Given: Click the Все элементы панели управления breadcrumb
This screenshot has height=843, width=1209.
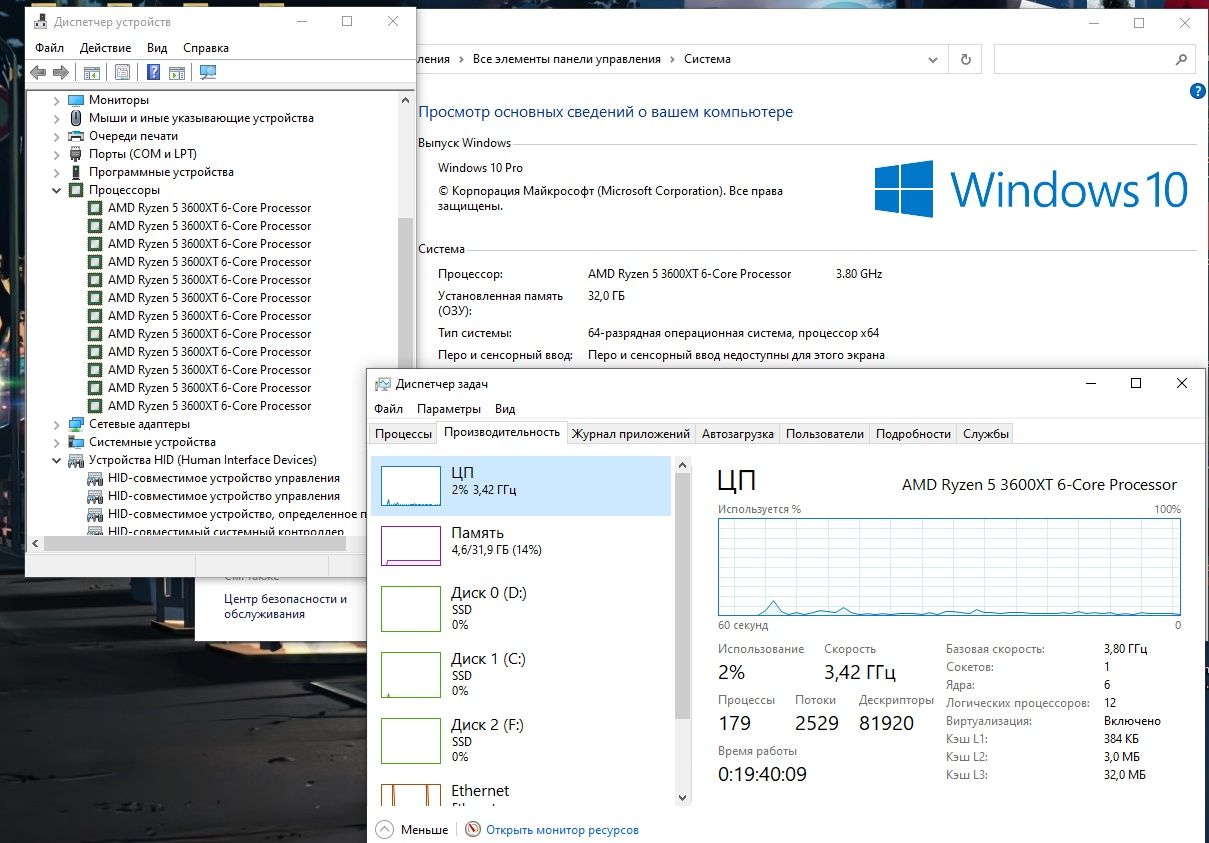Looking at the screenshot, I should click(567, 59).
